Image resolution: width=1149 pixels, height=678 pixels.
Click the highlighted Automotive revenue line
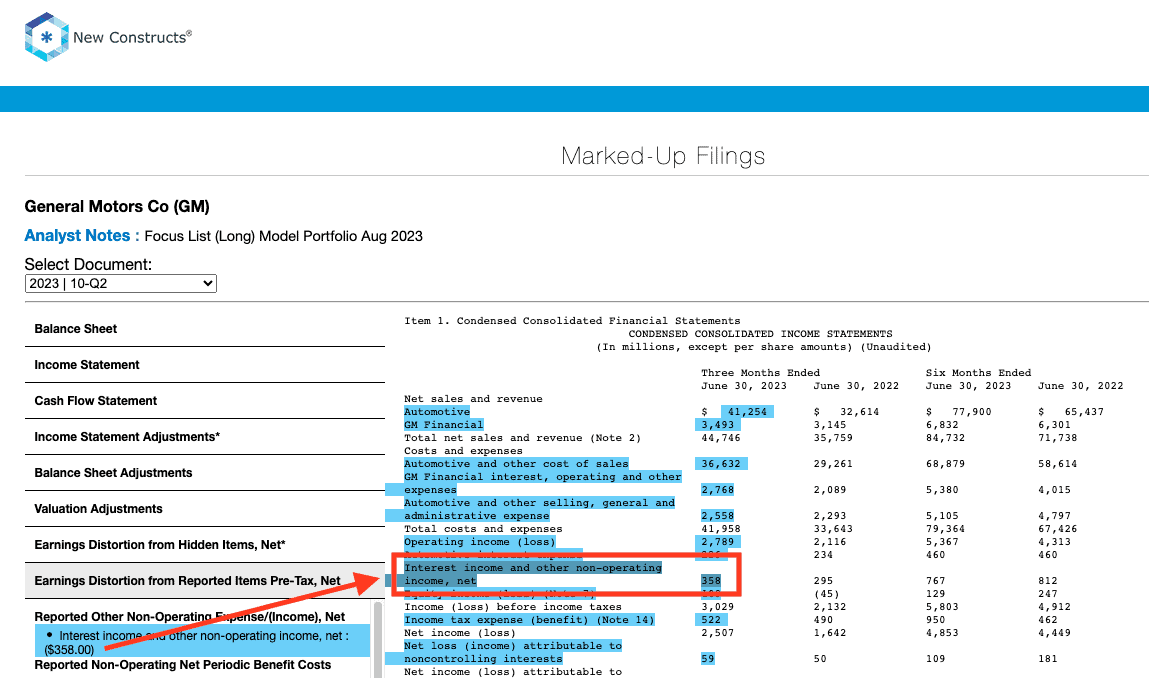[x=437, y=412]
